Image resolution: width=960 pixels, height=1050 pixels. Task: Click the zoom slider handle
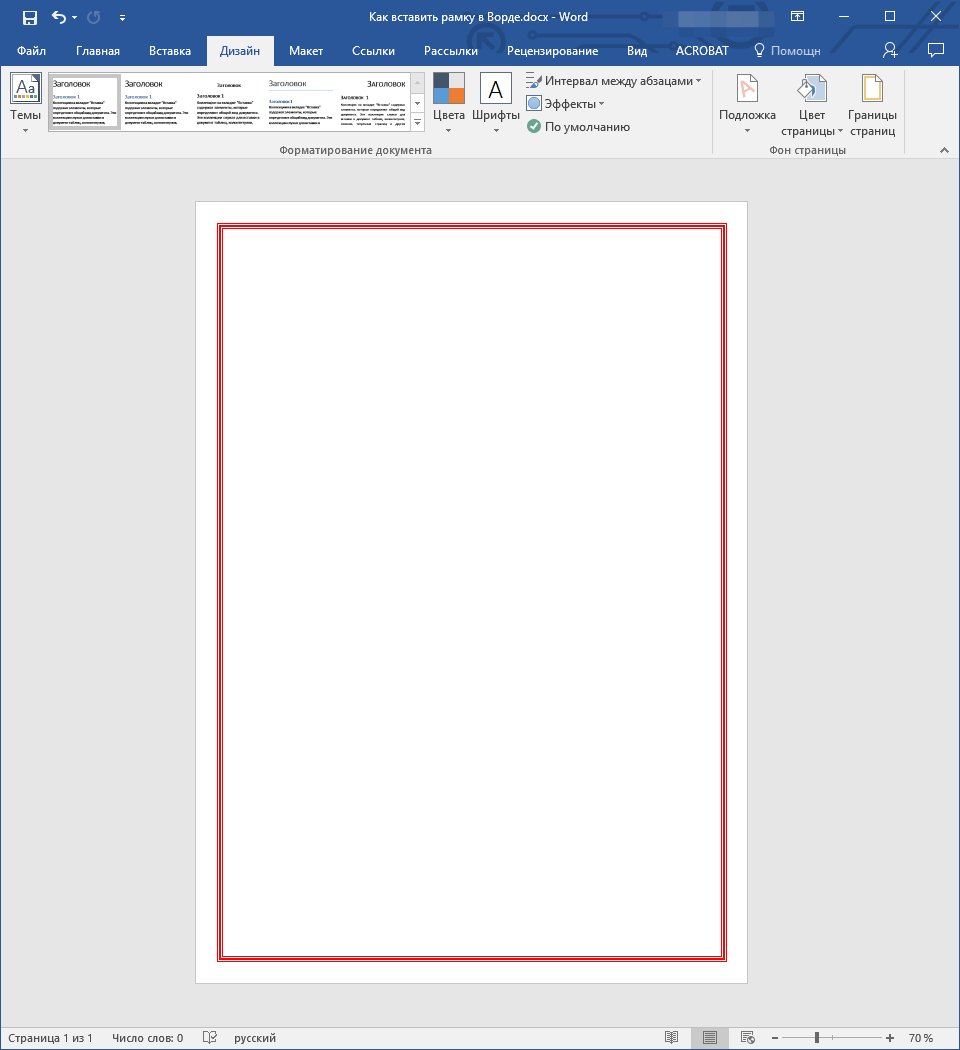point(817,1038)
